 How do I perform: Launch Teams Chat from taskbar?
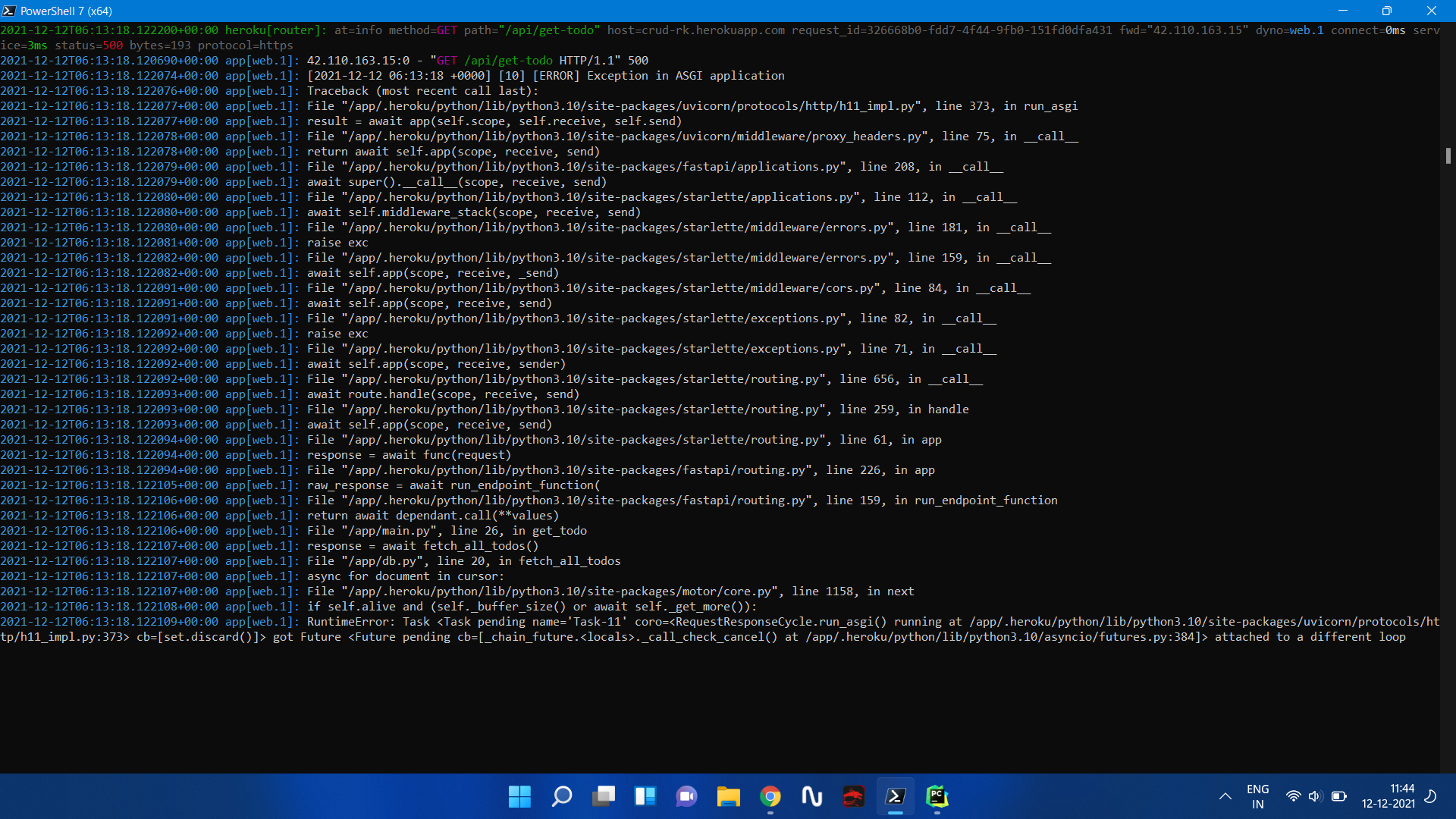(687, 796)
